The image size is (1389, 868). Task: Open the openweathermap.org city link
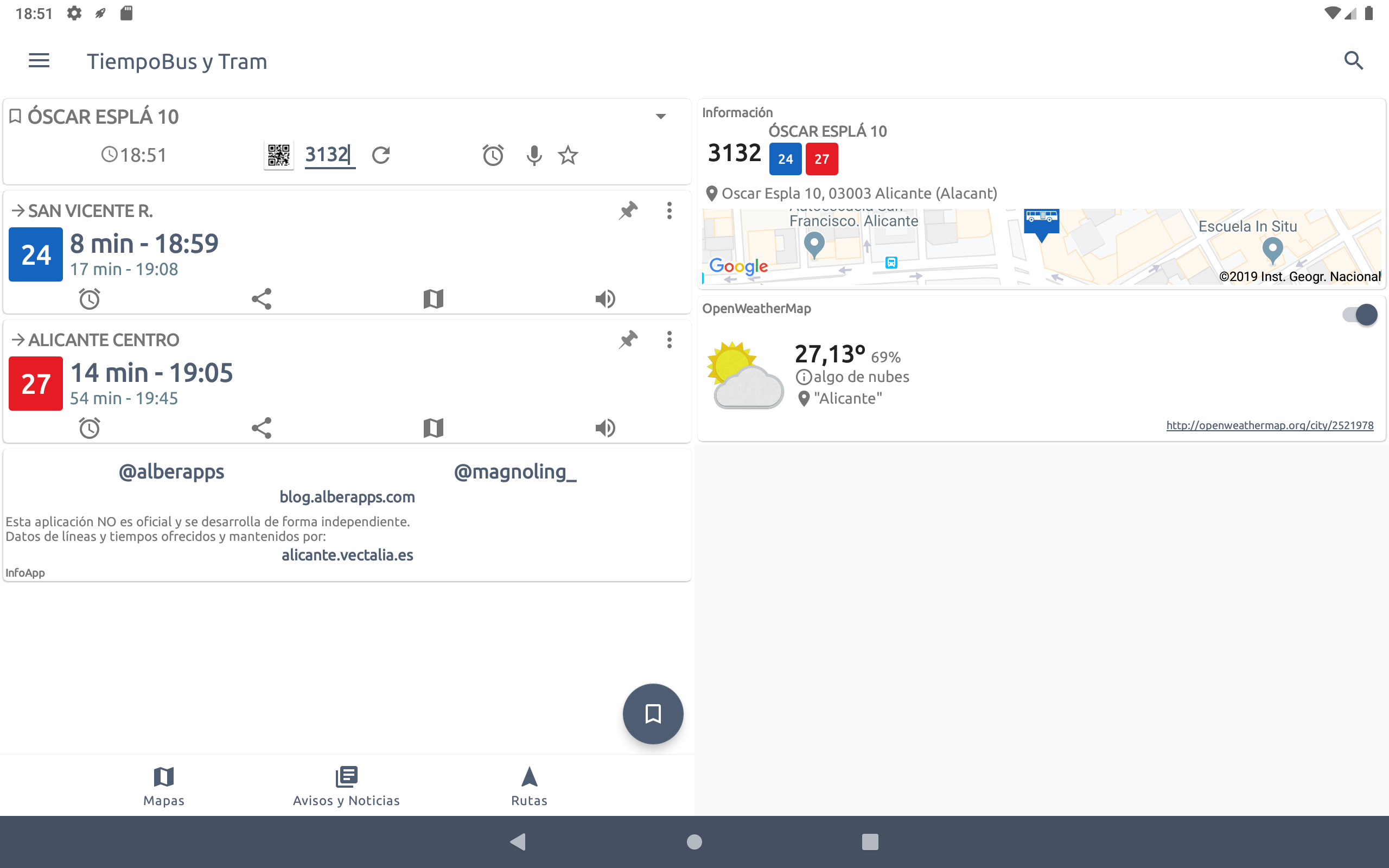pos(1270,425)
